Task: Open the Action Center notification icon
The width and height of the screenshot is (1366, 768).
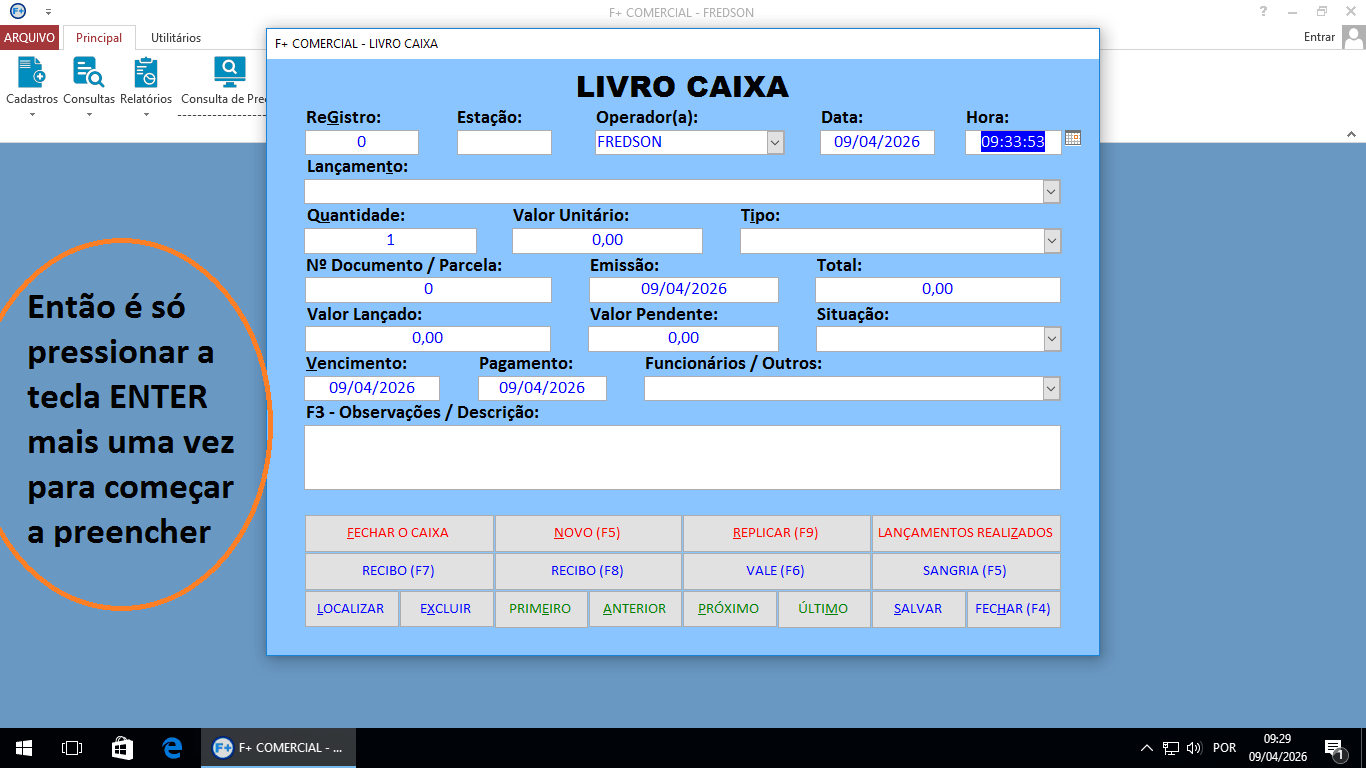Action: tap(1334, 747)
